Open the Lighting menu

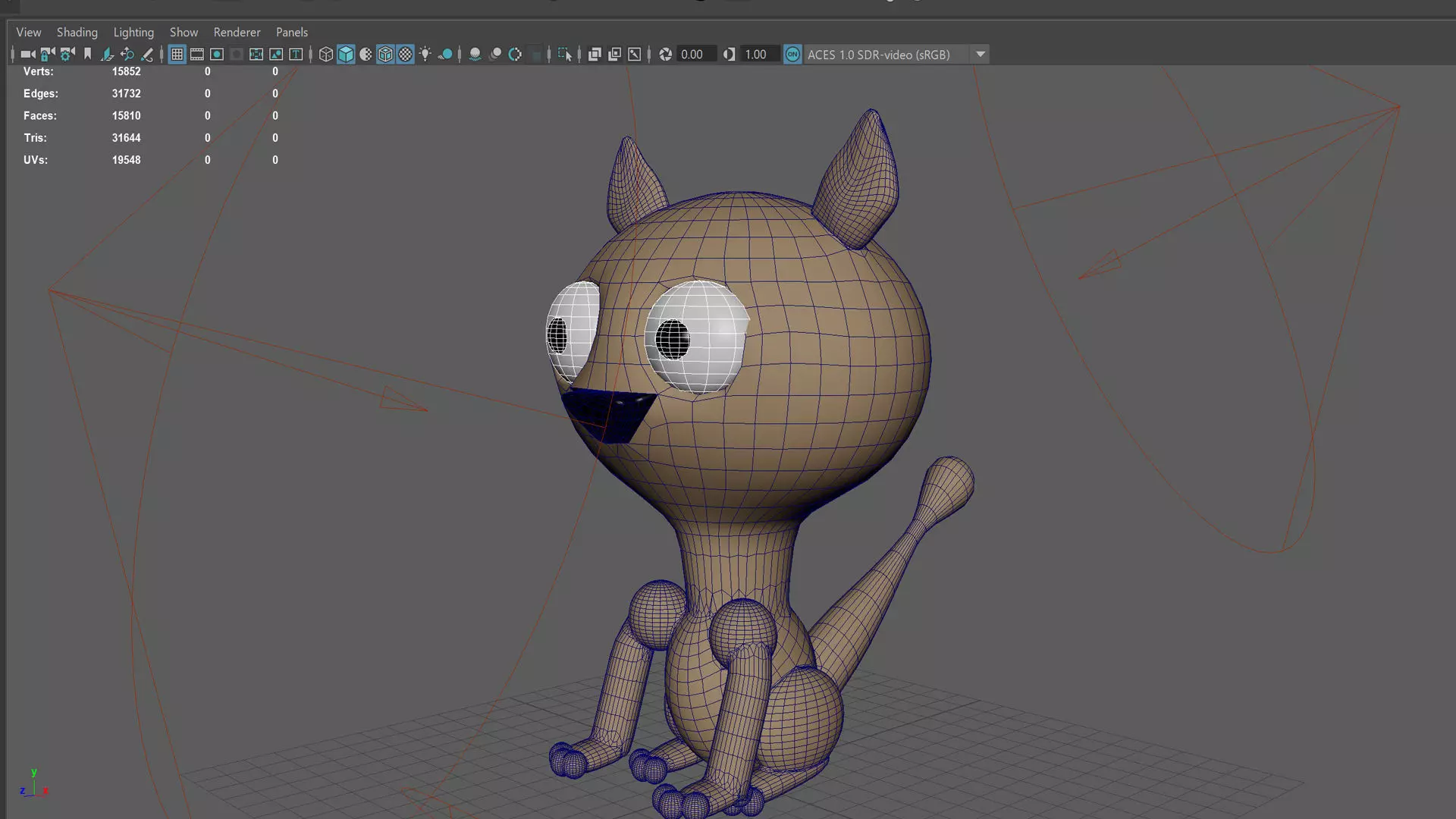click(133, 33)
